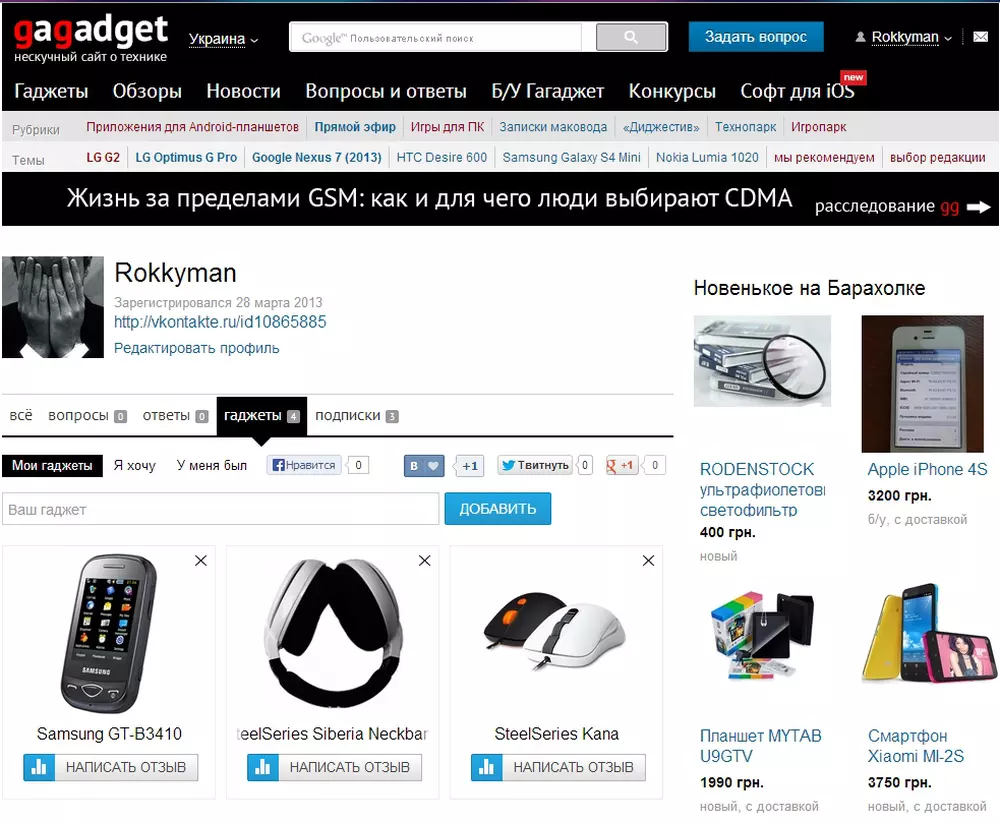This screenshot has width=1000, height=822.
Task: Click the search magnifier button
Action: (631, 37)
